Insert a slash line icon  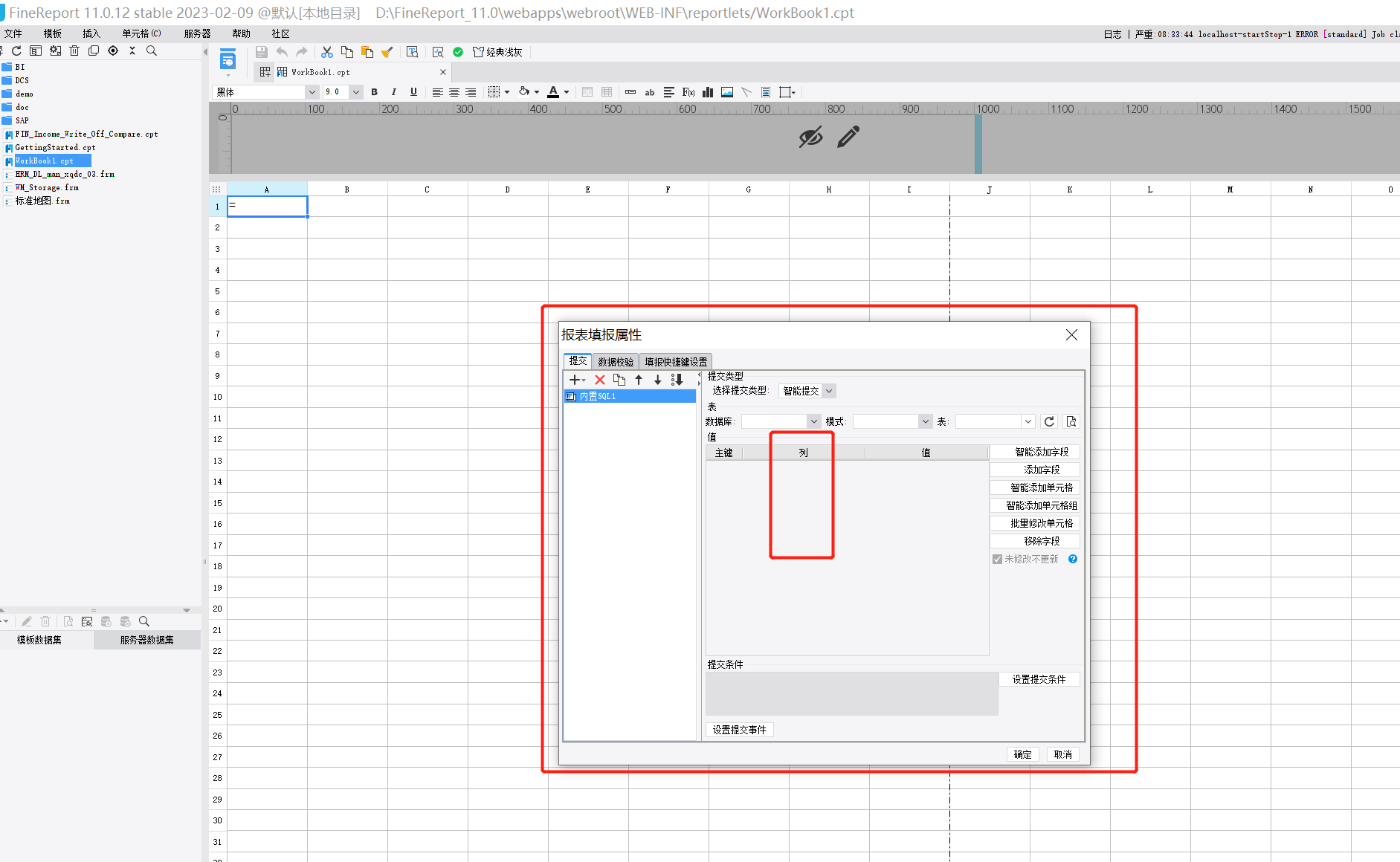746,92
